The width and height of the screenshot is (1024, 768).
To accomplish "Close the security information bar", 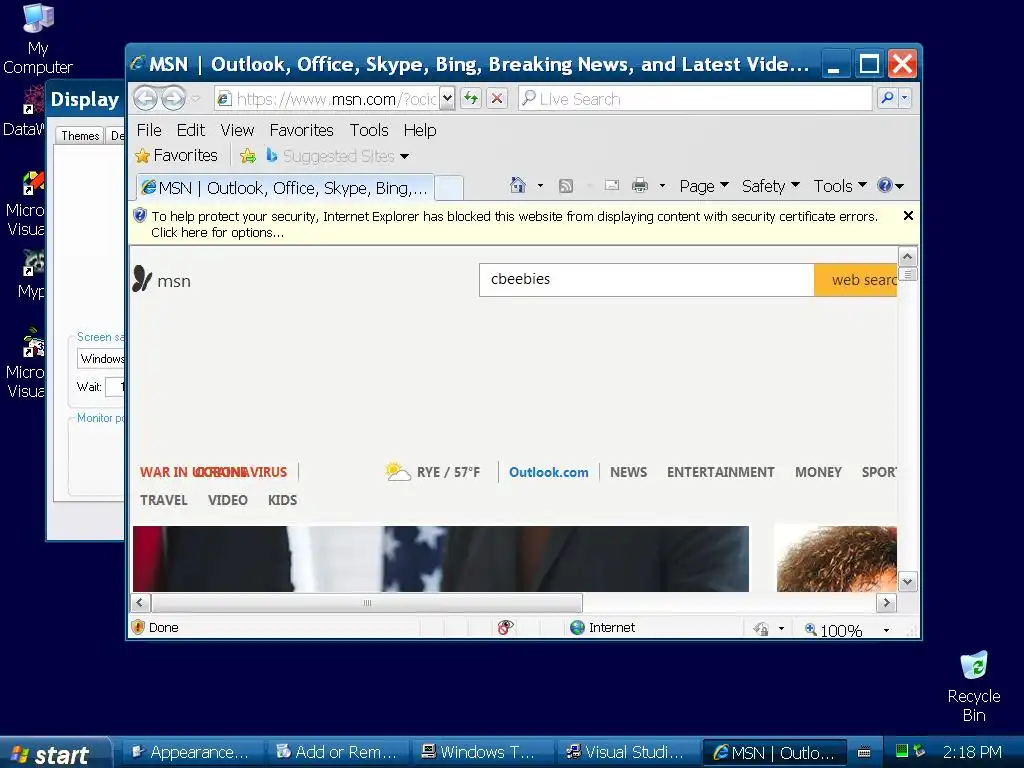I will coord(908,216).
